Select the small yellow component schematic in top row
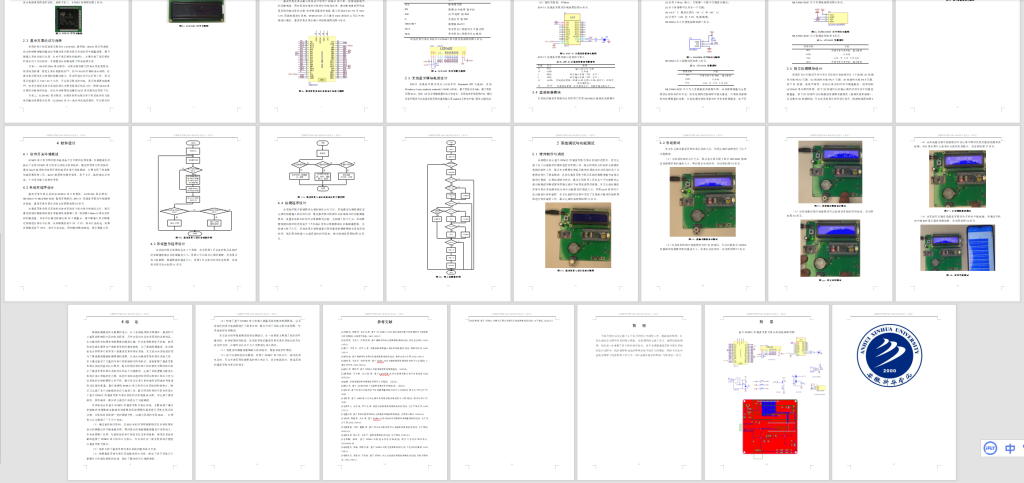Image resolution: width=1024 pixels, height=483 pixels. [x=829, y=18]
